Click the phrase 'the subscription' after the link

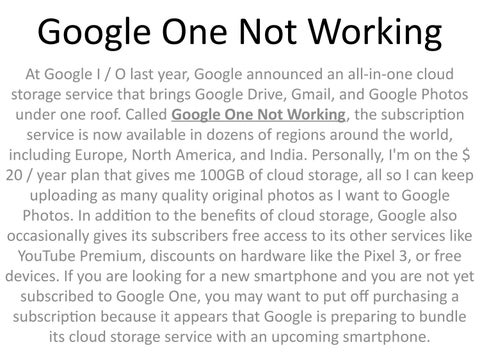point(409,115)
